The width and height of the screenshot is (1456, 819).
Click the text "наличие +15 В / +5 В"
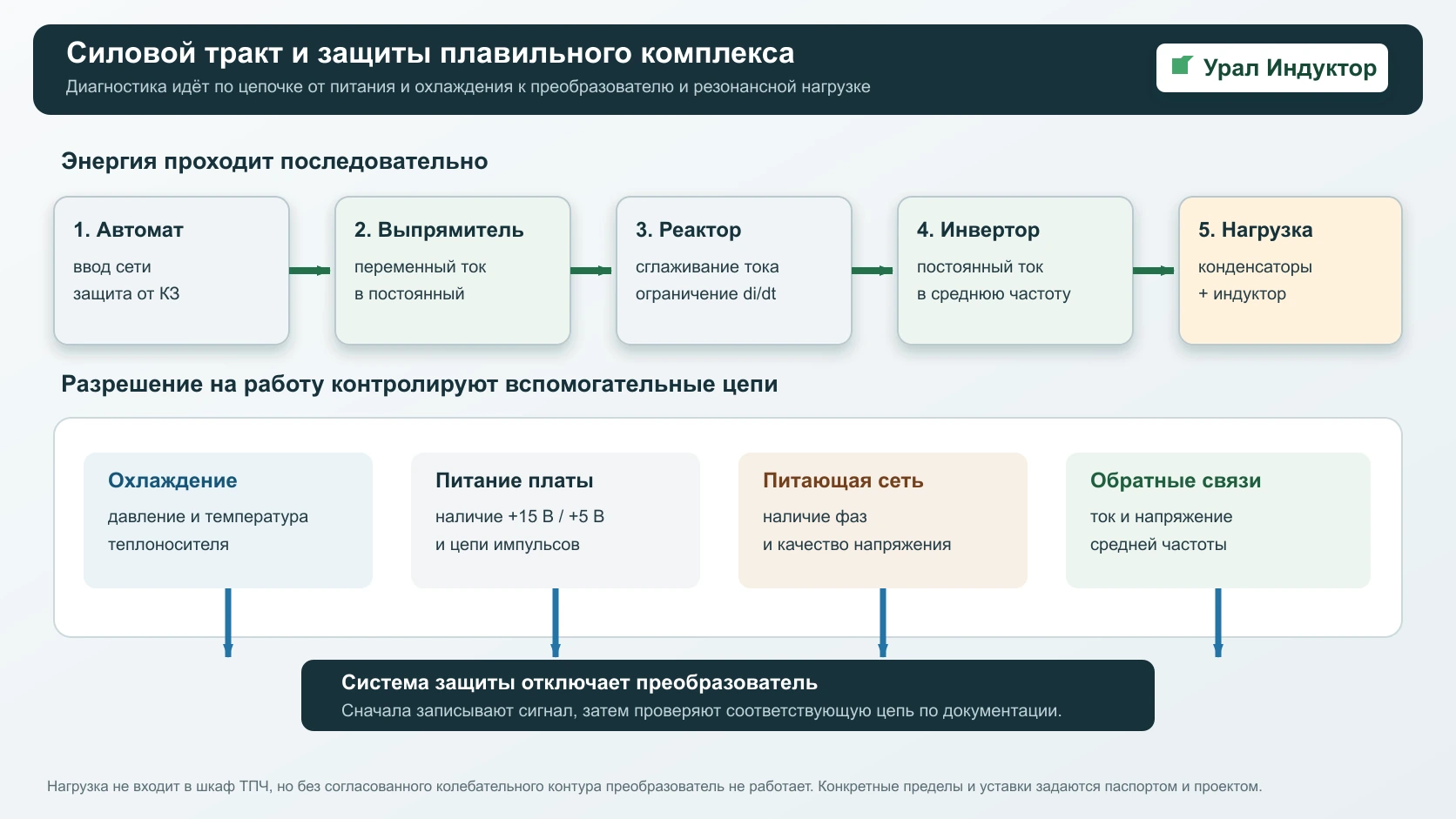(520, 516)
